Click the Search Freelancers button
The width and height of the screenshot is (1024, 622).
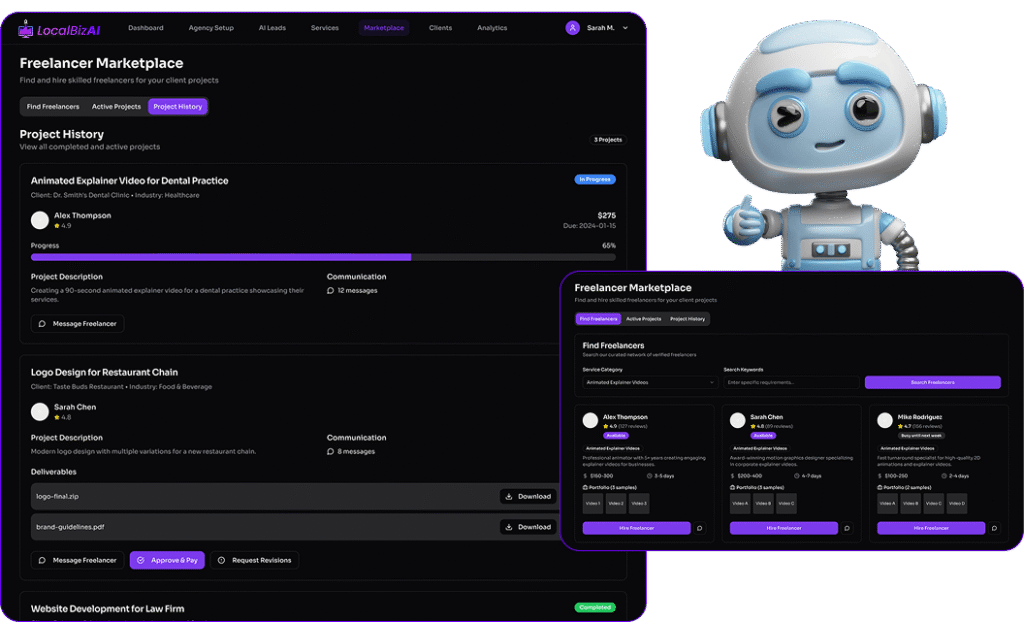[x=933, y=382]
